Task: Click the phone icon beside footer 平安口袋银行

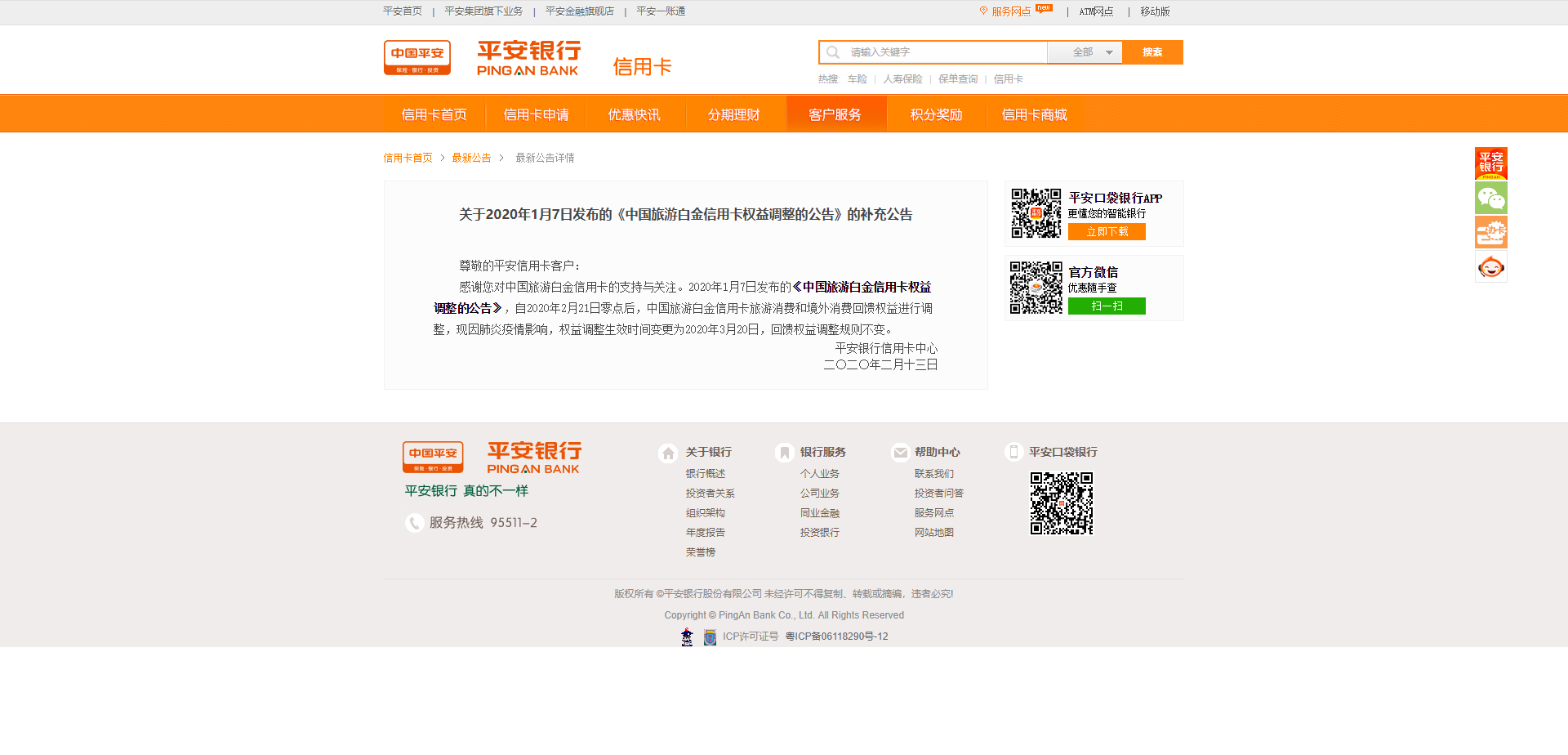Action: 1013,452
